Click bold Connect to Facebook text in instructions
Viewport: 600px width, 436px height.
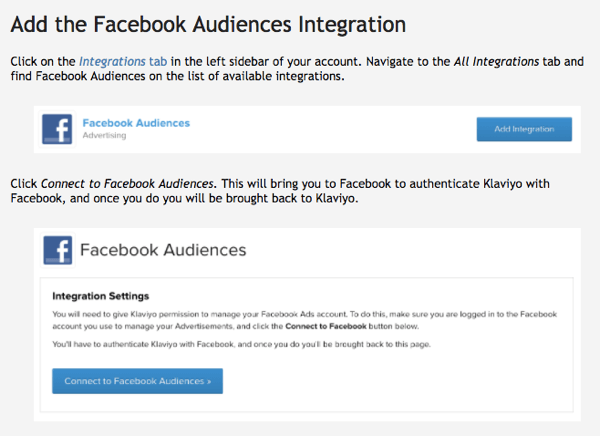point(326,327)
